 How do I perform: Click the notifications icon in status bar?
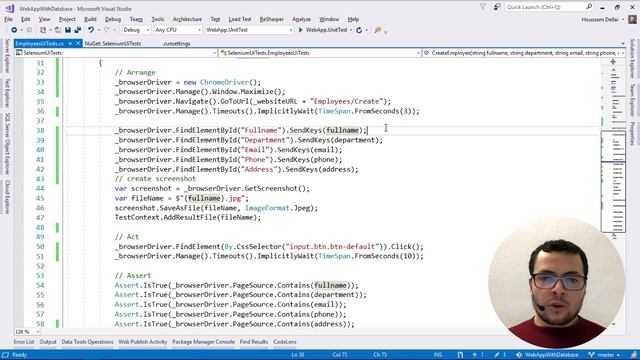pos(634,355)
